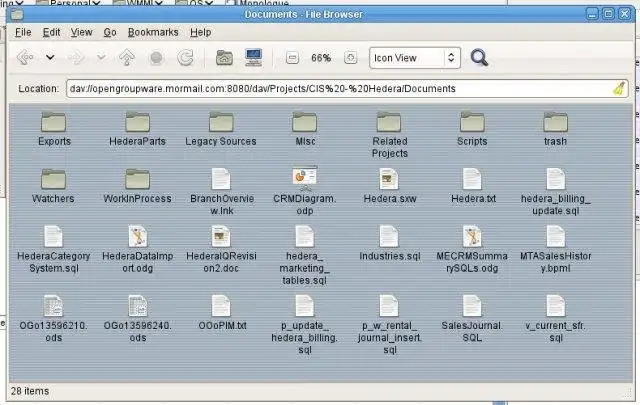Select the hedera_billing_update.sql file
Screen dimensions: 640x405
point(556,192)
